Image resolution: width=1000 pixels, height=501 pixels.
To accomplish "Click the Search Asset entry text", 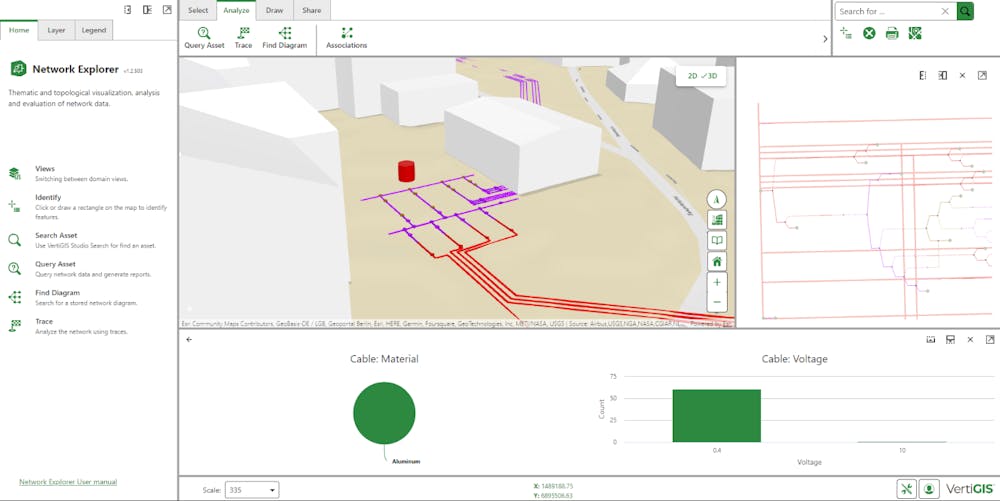I will [56, 235].
